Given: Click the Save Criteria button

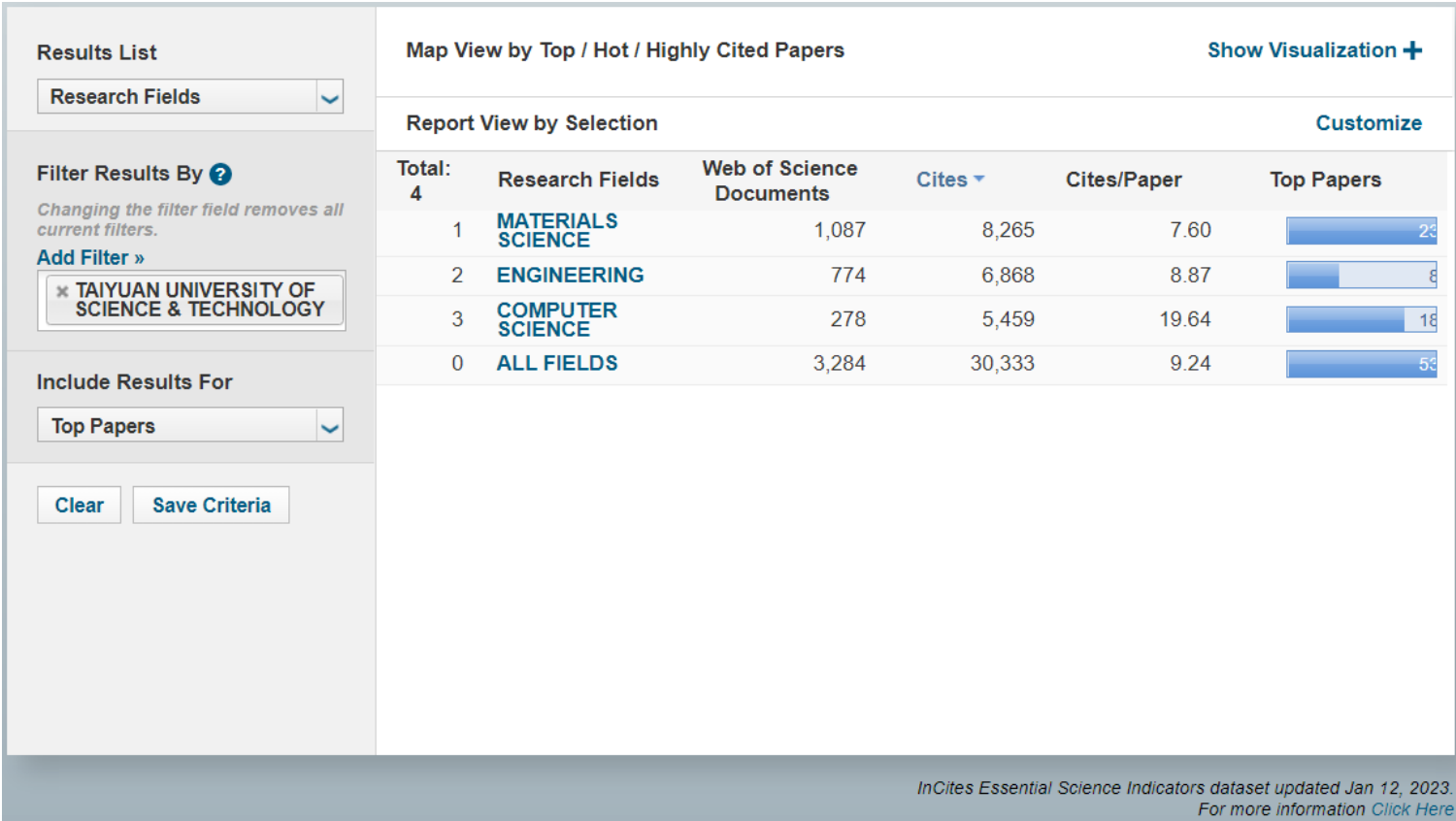Looking at the screenshot, I should (211, 506).
